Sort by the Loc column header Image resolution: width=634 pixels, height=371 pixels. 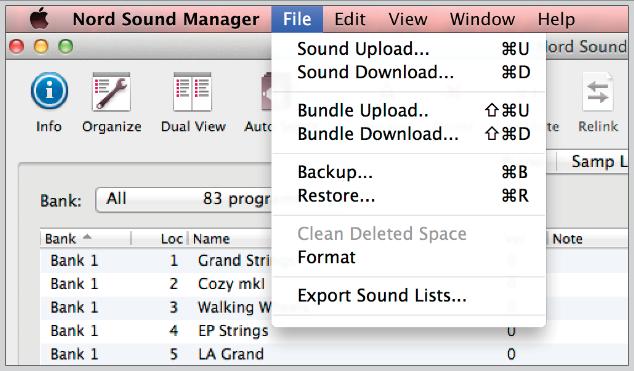(x=171, y=239)
